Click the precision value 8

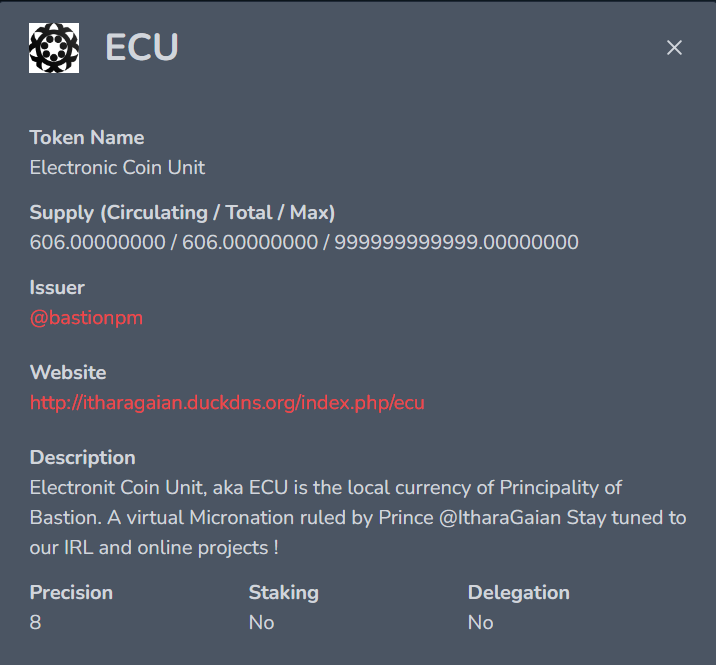(35, 623)
